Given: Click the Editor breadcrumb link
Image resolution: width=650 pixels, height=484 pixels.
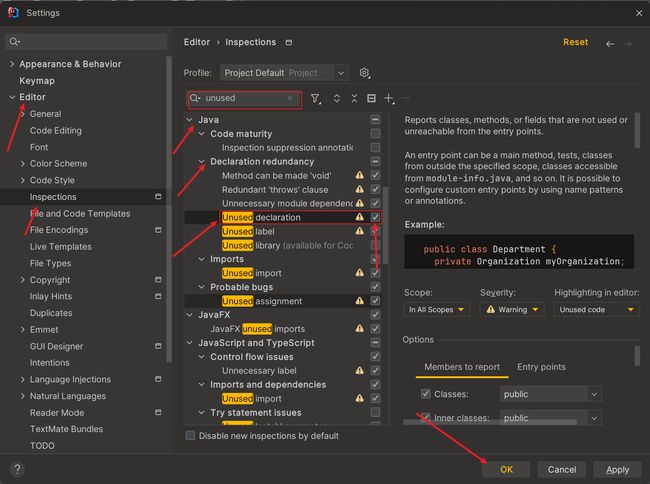Looking at the screenshot, I should click(197, 42).
